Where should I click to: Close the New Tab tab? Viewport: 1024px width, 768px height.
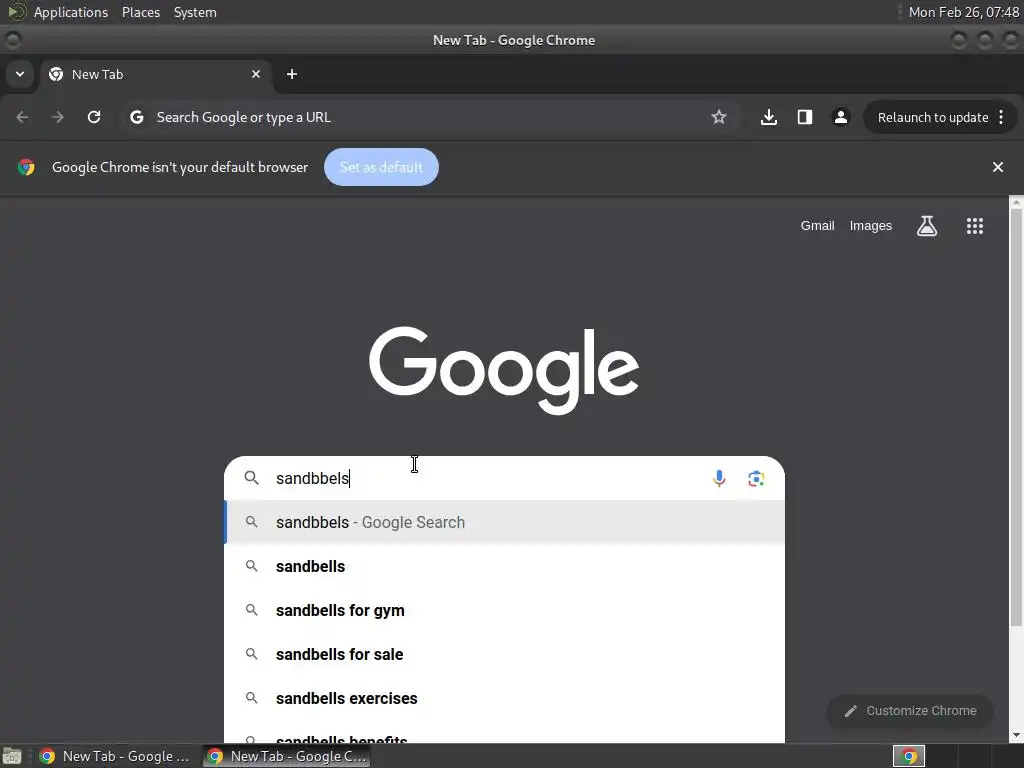pos(256,74)
